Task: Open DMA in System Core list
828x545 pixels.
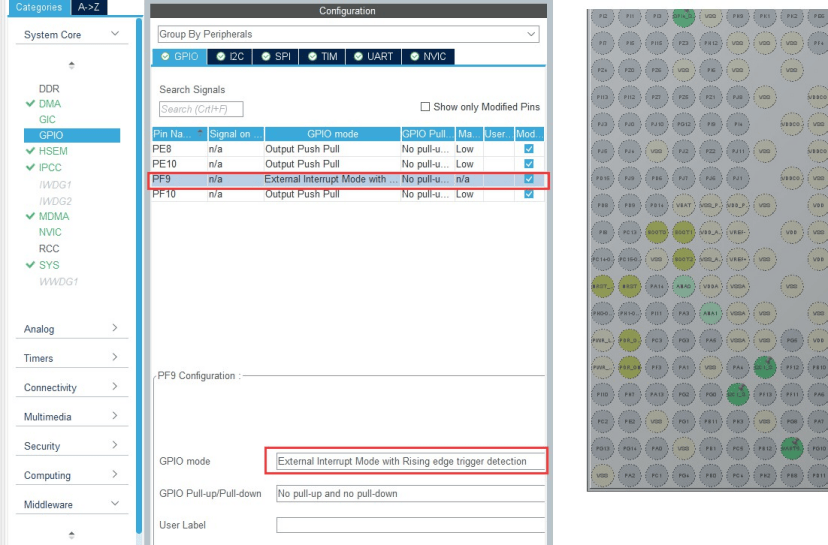Action: (x=50, y=104)
